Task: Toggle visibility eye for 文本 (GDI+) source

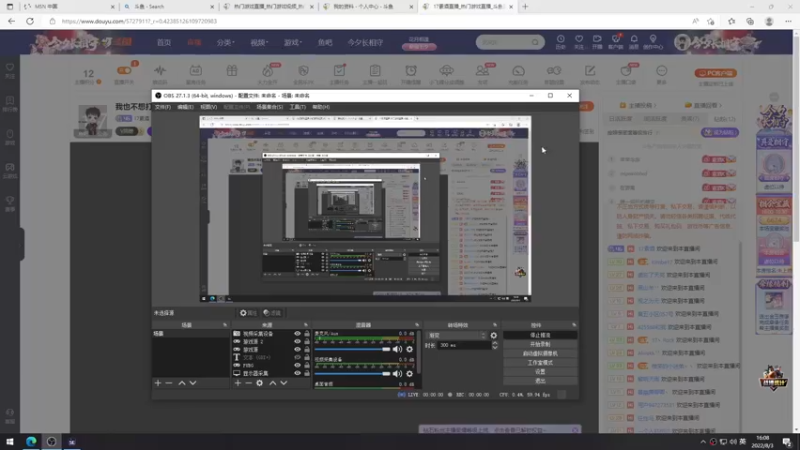Action: 297,357
